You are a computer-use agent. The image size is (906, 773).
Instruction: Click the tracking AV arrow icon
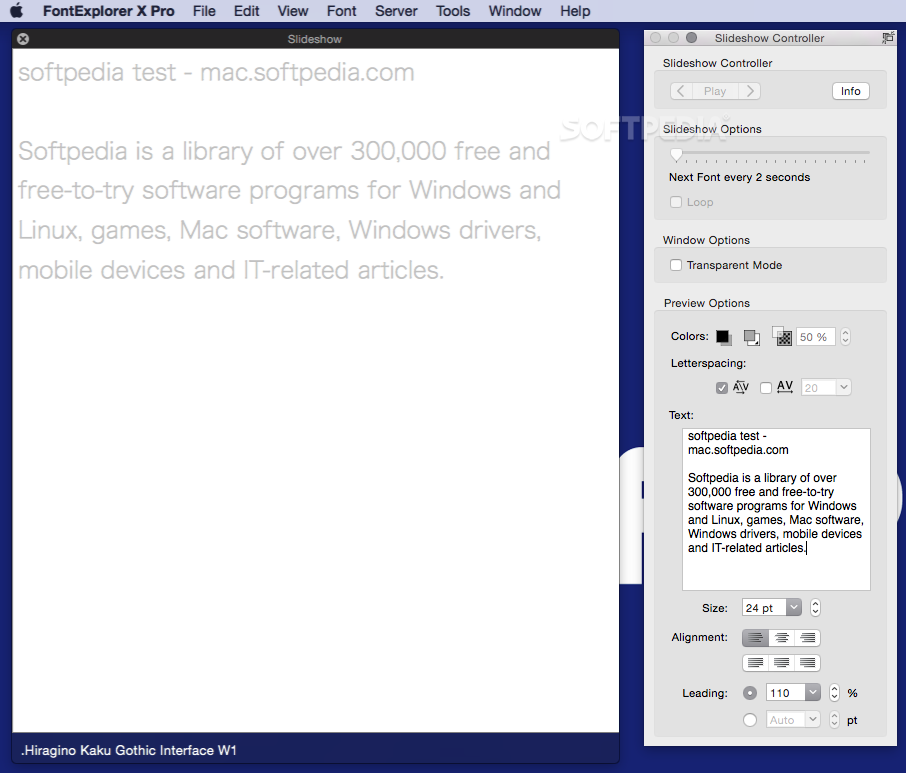785,386
